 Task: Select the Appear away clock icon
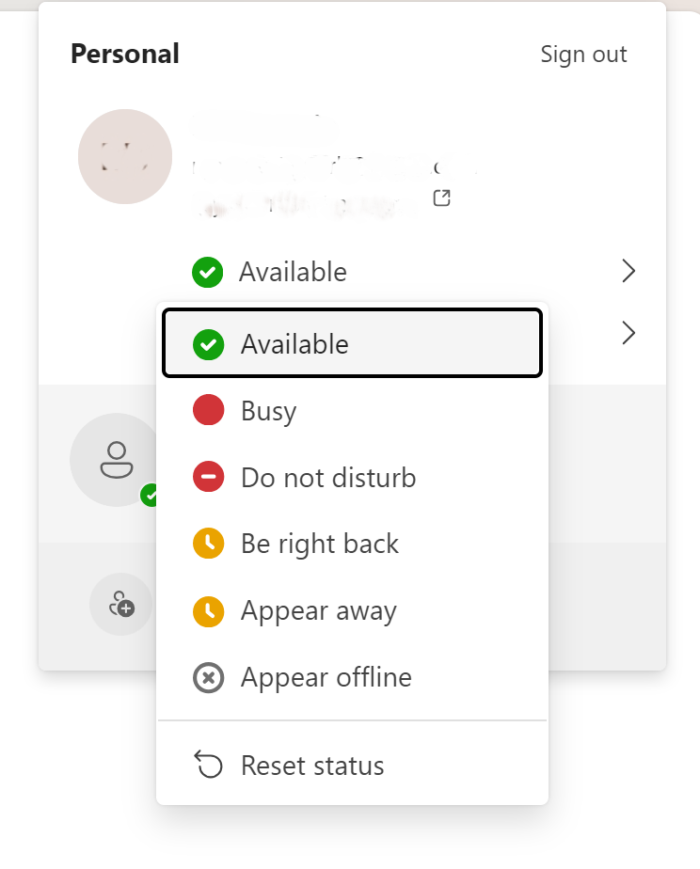pos(208,611)
